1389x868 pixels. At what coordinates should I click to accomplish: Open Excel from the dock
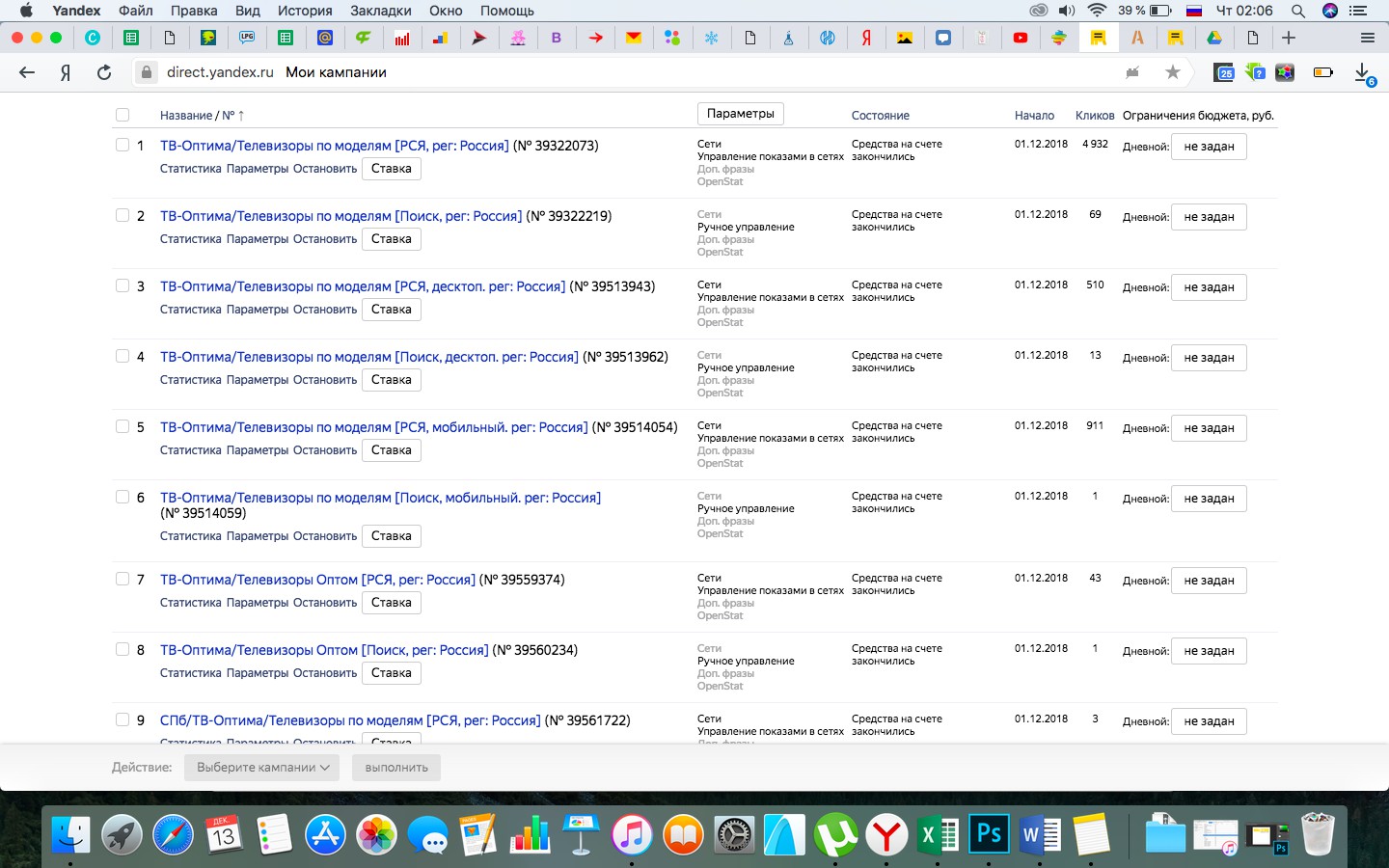[938, 834]
